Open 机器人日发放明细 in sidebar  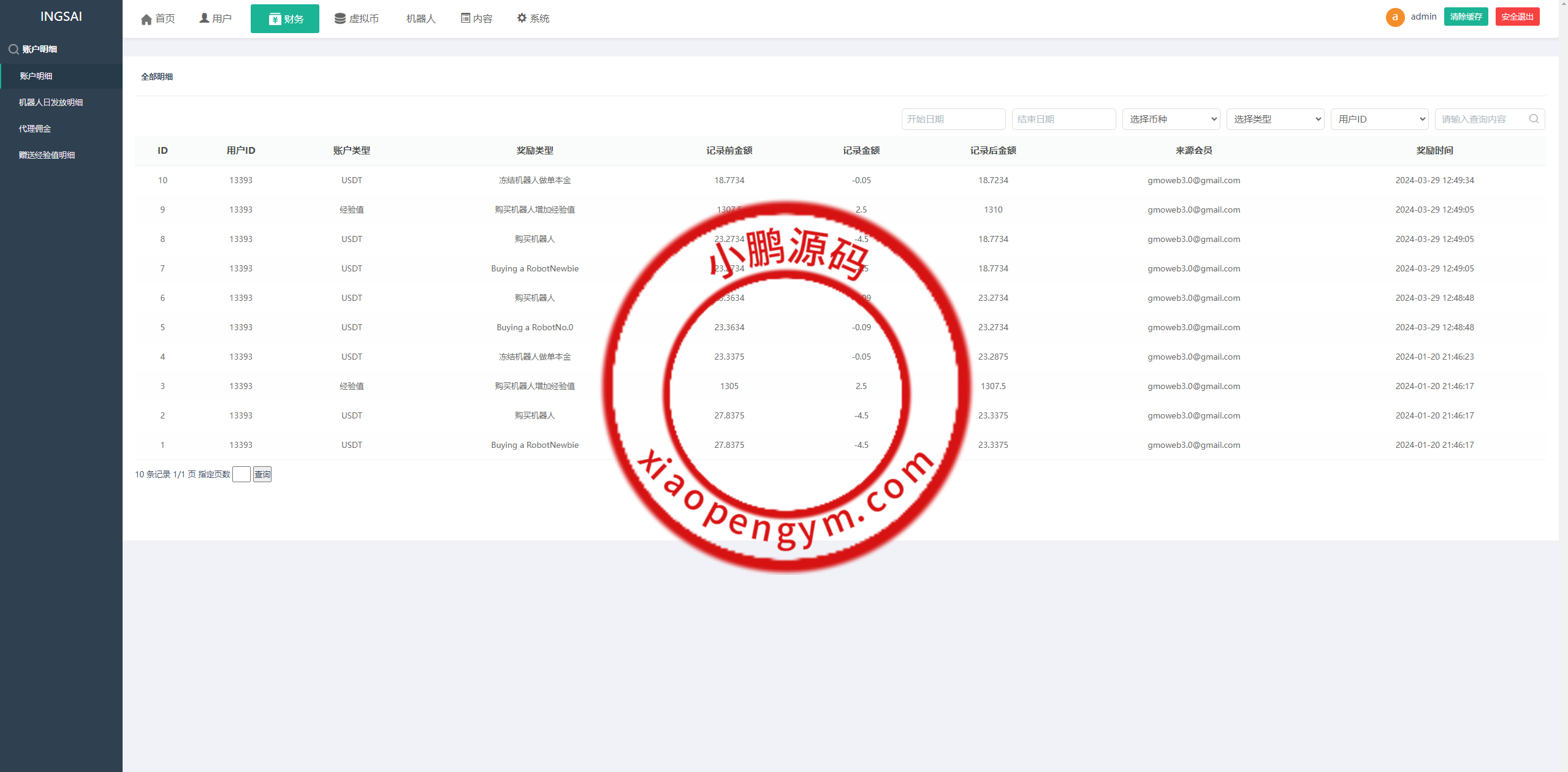coord(51,102)
